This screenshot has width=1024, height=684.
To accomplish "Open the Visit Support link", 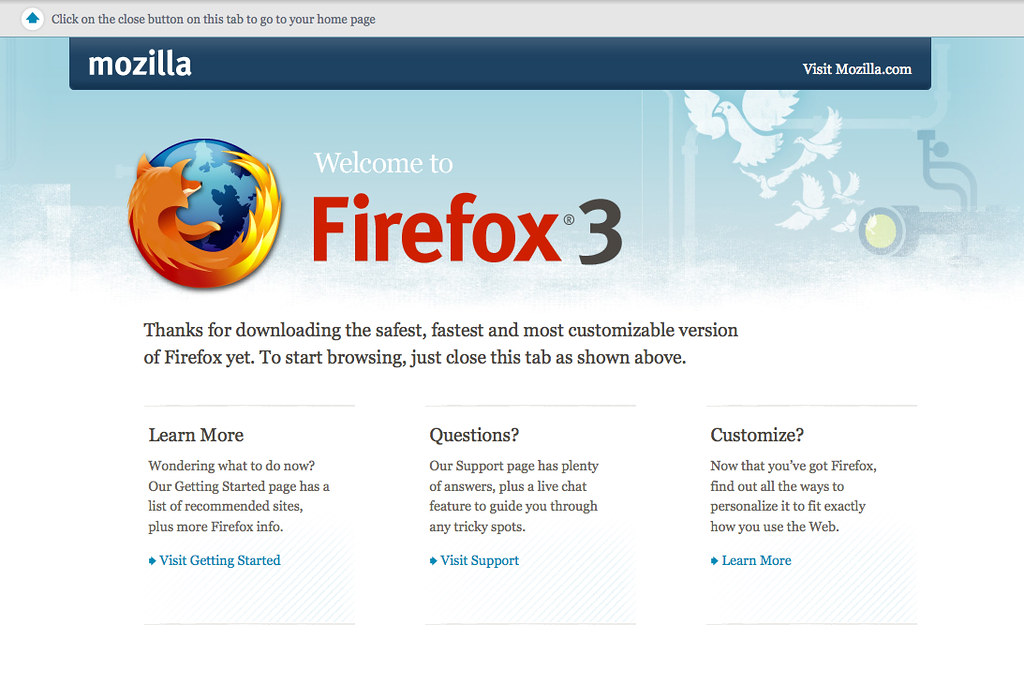I will [x=479, y=561].
